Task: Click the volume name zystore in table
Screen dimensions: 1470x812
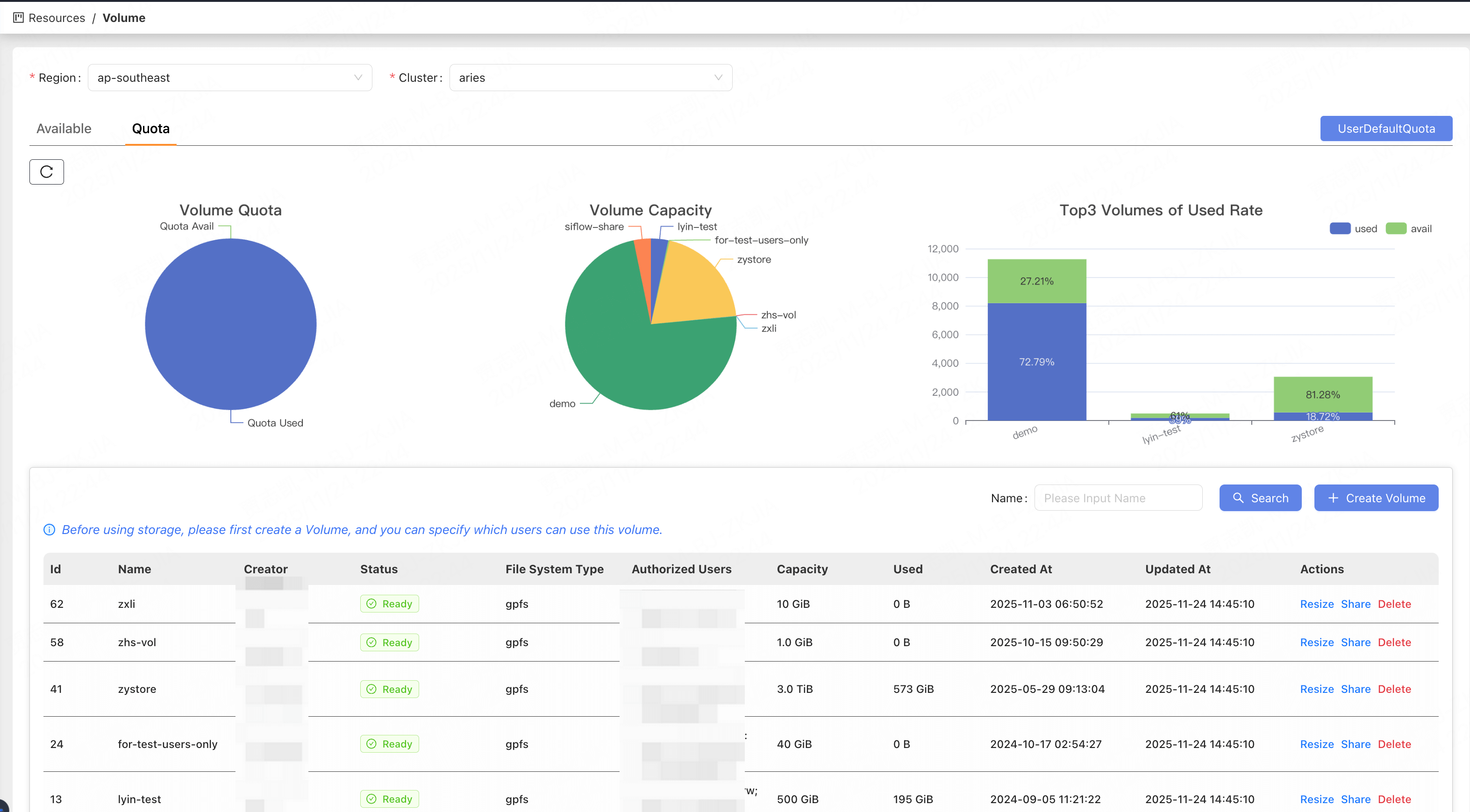Action: [x=137, y=689]
